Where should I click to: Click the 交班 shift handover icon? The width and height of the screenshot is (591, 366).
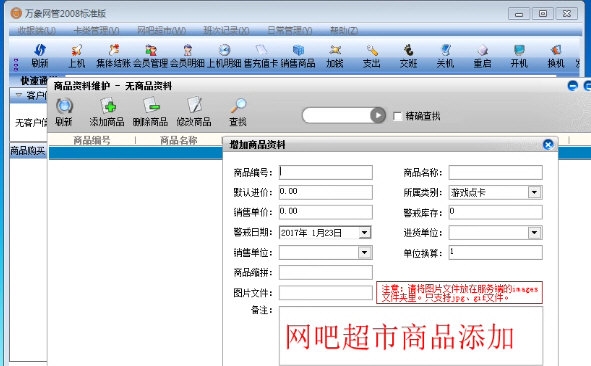(x=409, y=50)
